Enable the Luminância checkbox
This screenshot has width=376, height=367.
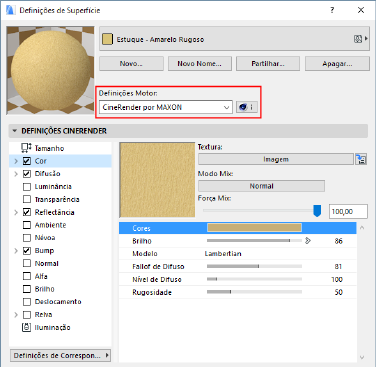[x=27, y=187]
